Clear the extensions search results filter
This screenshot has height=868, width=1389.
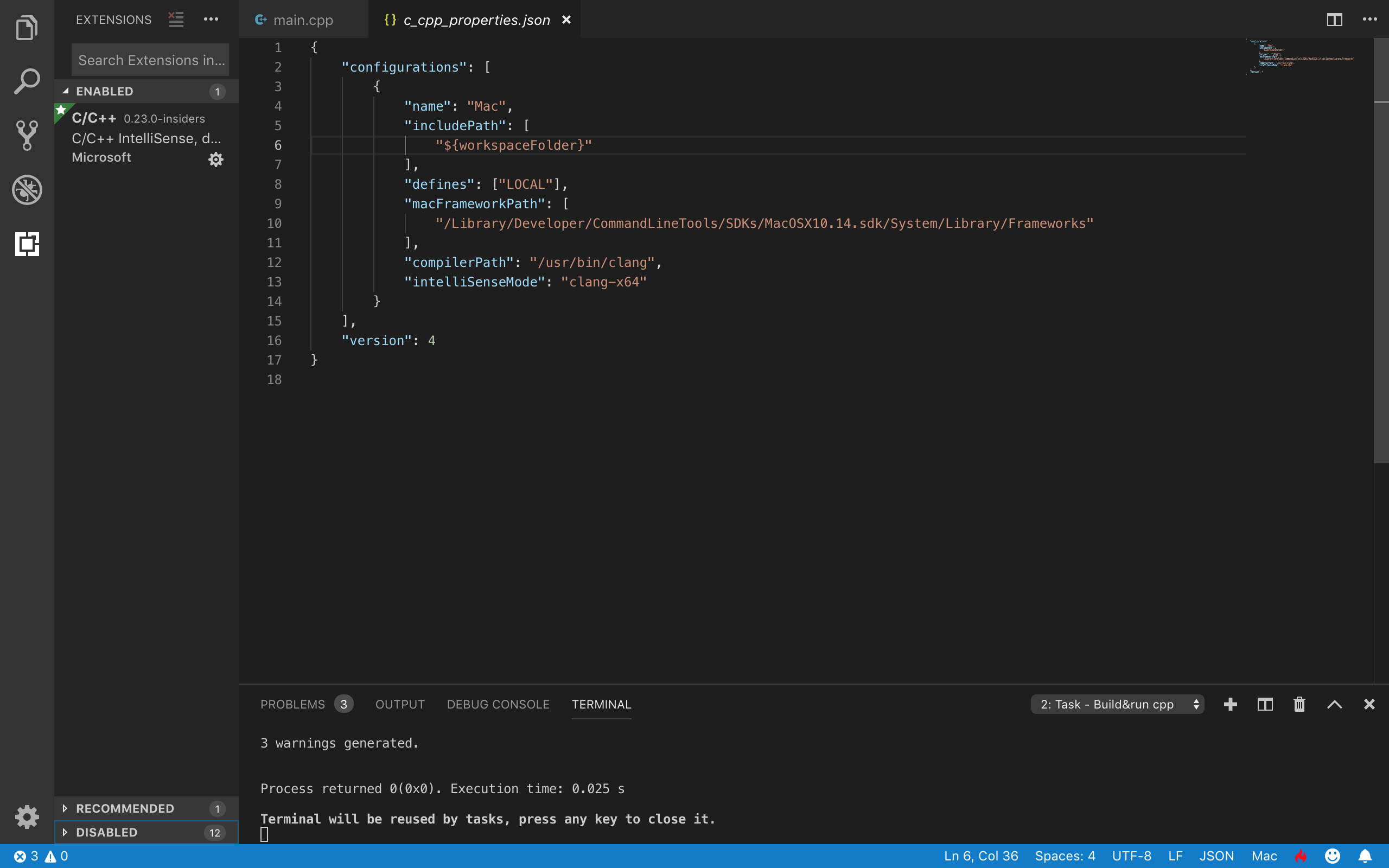pyautogui.click(x=176, y=19)
